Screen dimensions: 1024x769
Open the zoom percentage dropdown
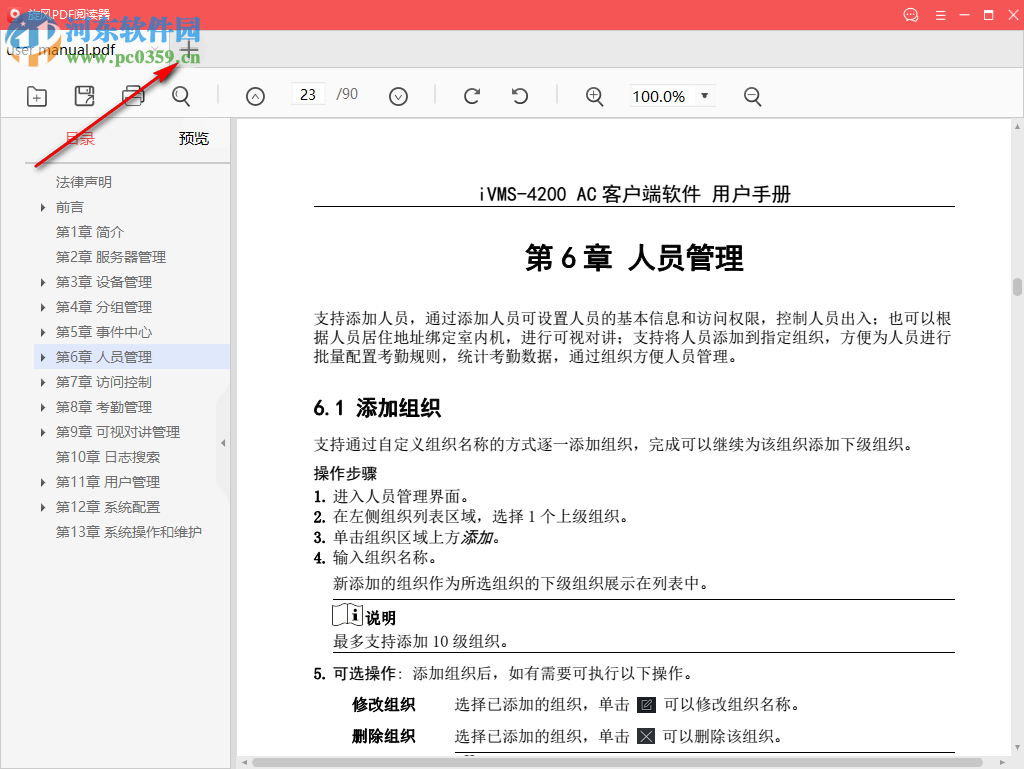(705, 96)
